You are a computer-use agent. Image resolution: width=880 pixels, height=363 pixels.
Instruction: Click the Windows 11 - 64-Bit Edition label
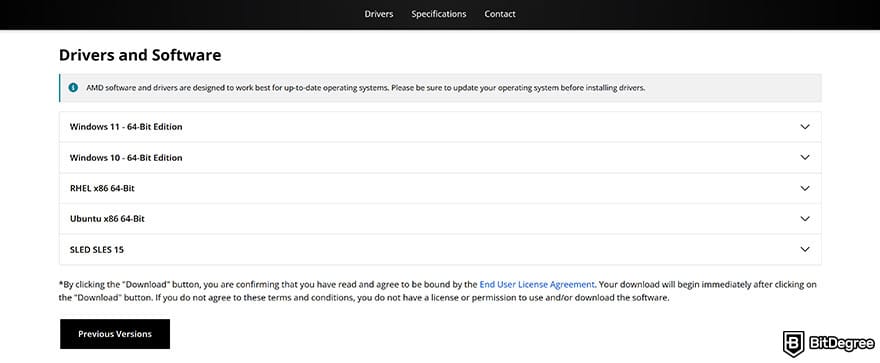tap(126, 127)
